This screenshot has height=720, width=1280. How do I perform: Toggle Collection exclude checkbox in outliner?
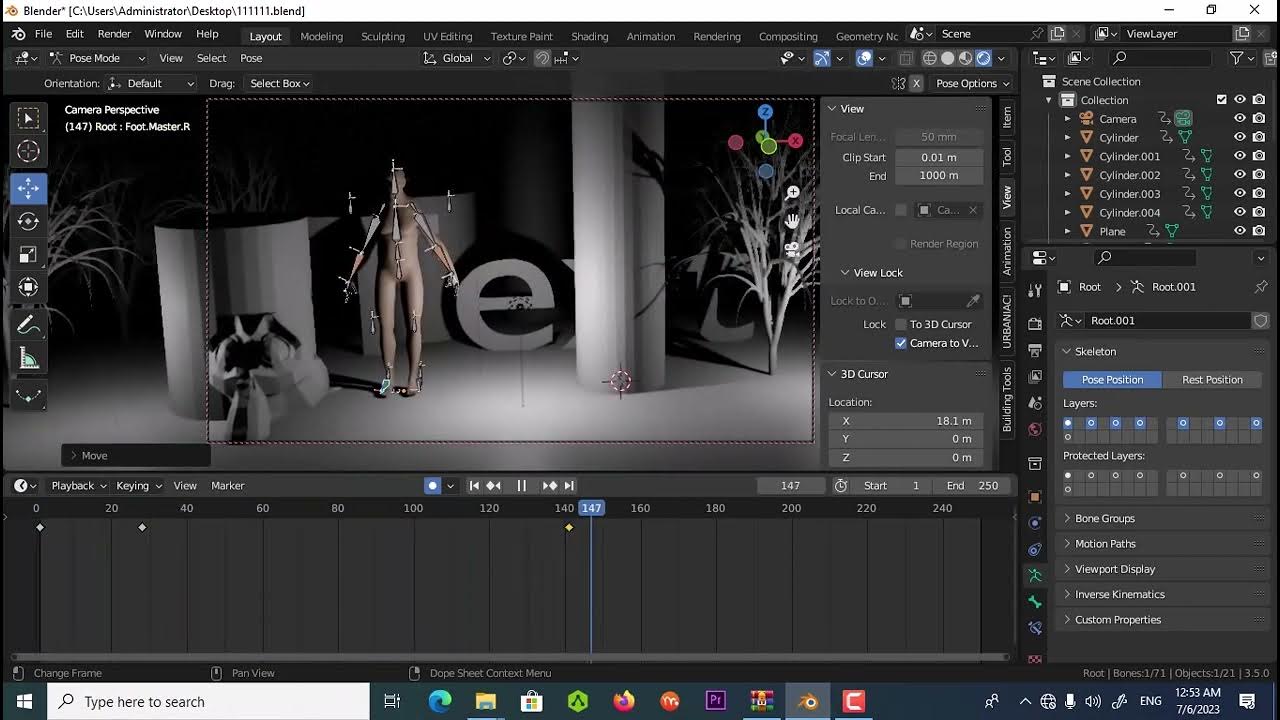point(1221,100)
